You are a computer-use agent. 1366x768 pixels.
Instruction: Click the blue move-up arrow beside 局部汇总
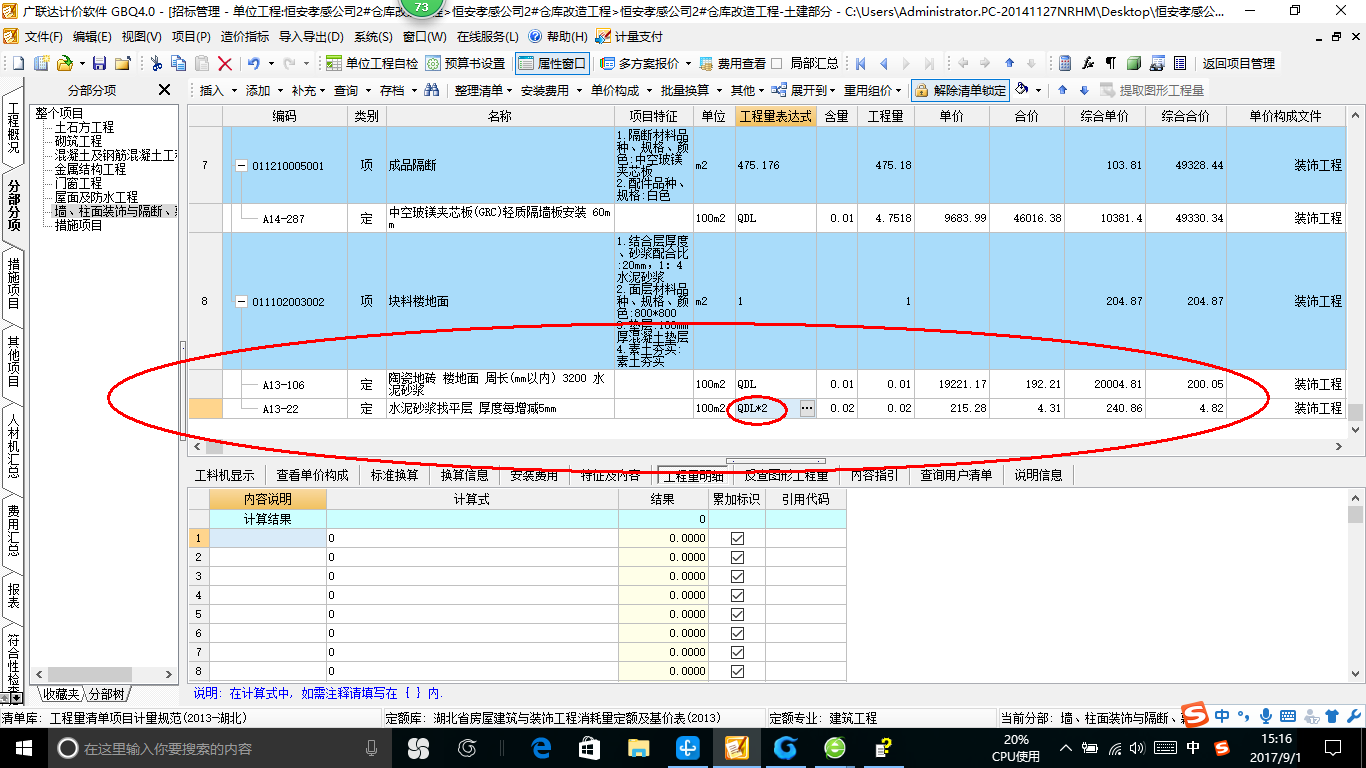[1009, 63]
